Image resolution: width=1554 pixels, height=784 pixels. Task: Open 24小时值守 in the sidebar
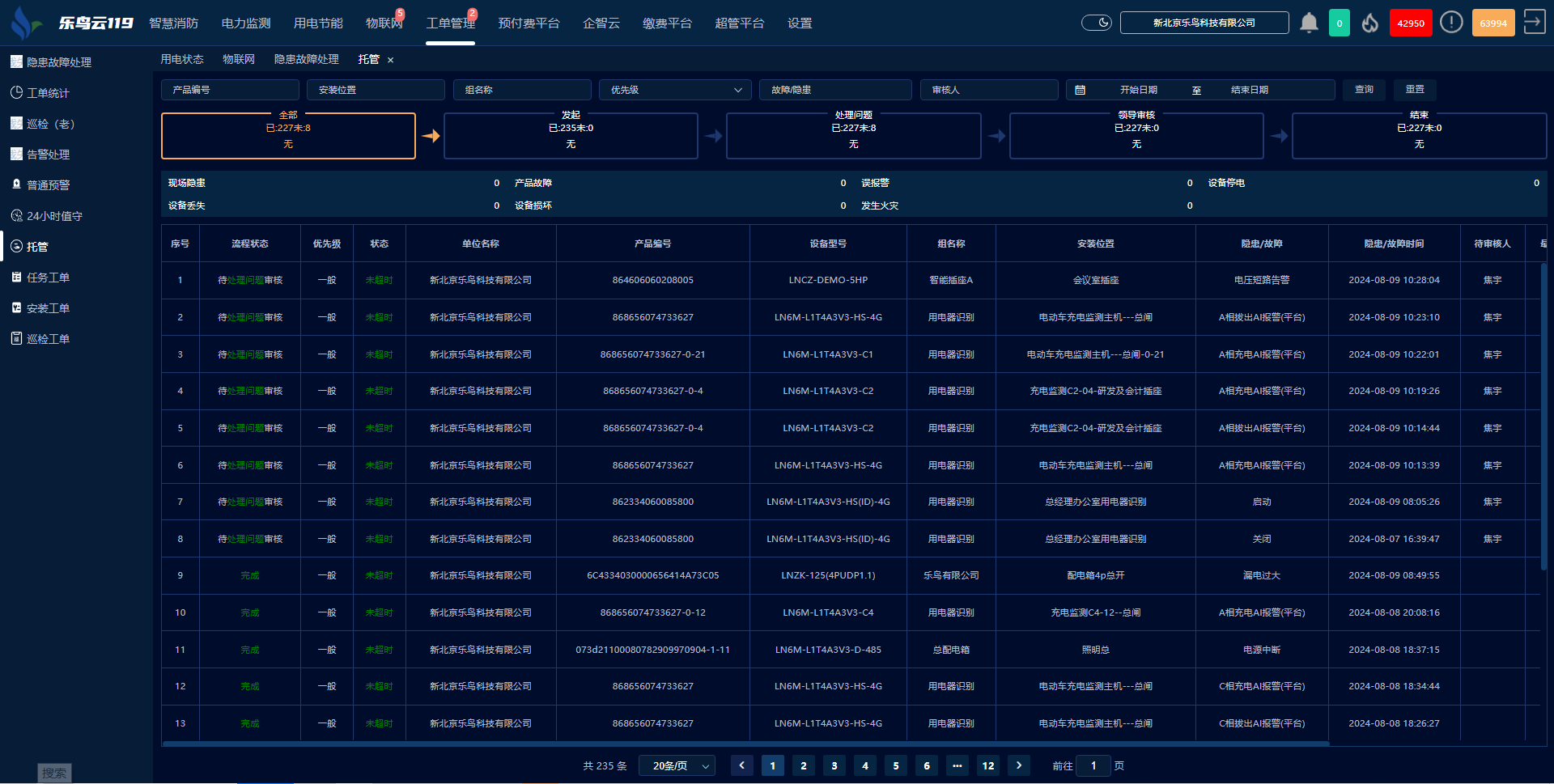point(54,216)
